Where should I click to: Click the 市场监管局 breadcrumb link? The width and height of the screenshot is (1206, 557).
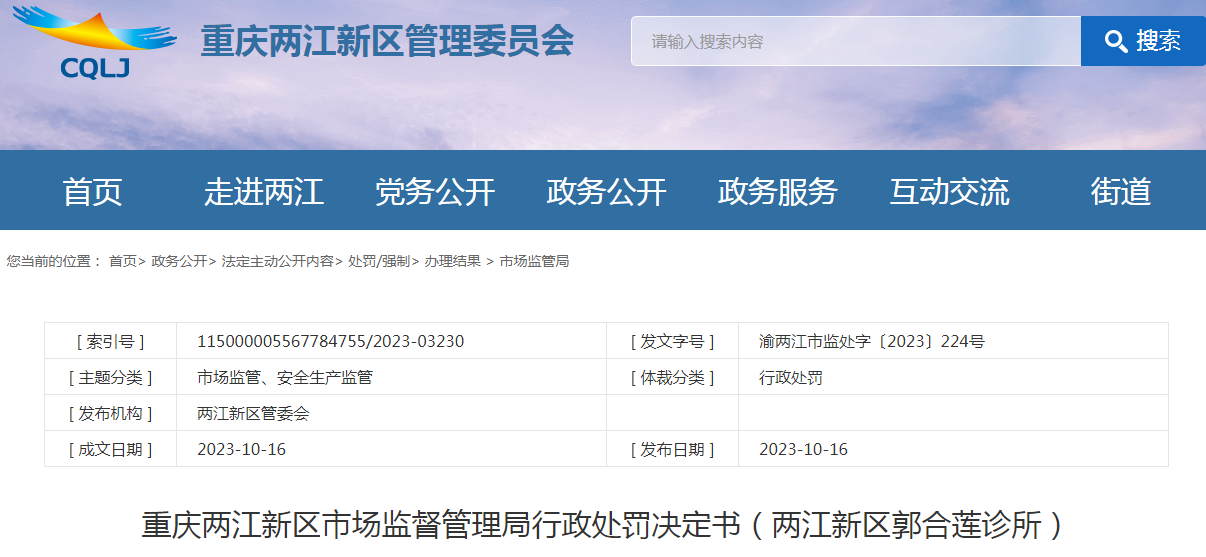coord(534,261)
